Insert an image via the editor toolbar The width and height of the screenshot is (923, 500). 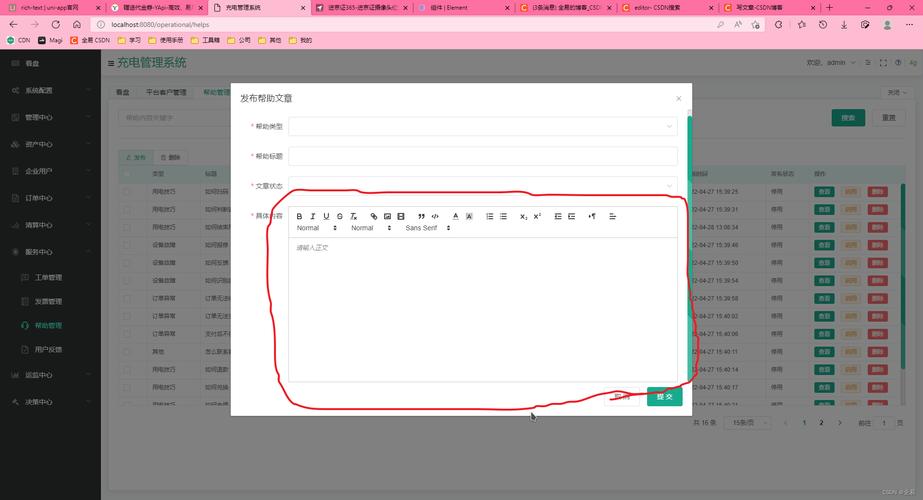(387, 216)
